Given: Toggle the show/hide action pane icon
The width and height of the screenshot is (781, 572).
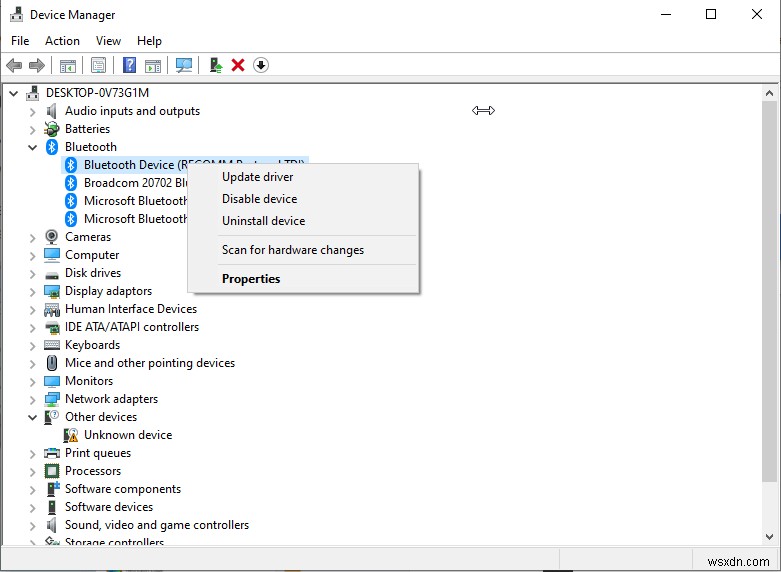Looking at the screenshot, I should tap(152, 65).
